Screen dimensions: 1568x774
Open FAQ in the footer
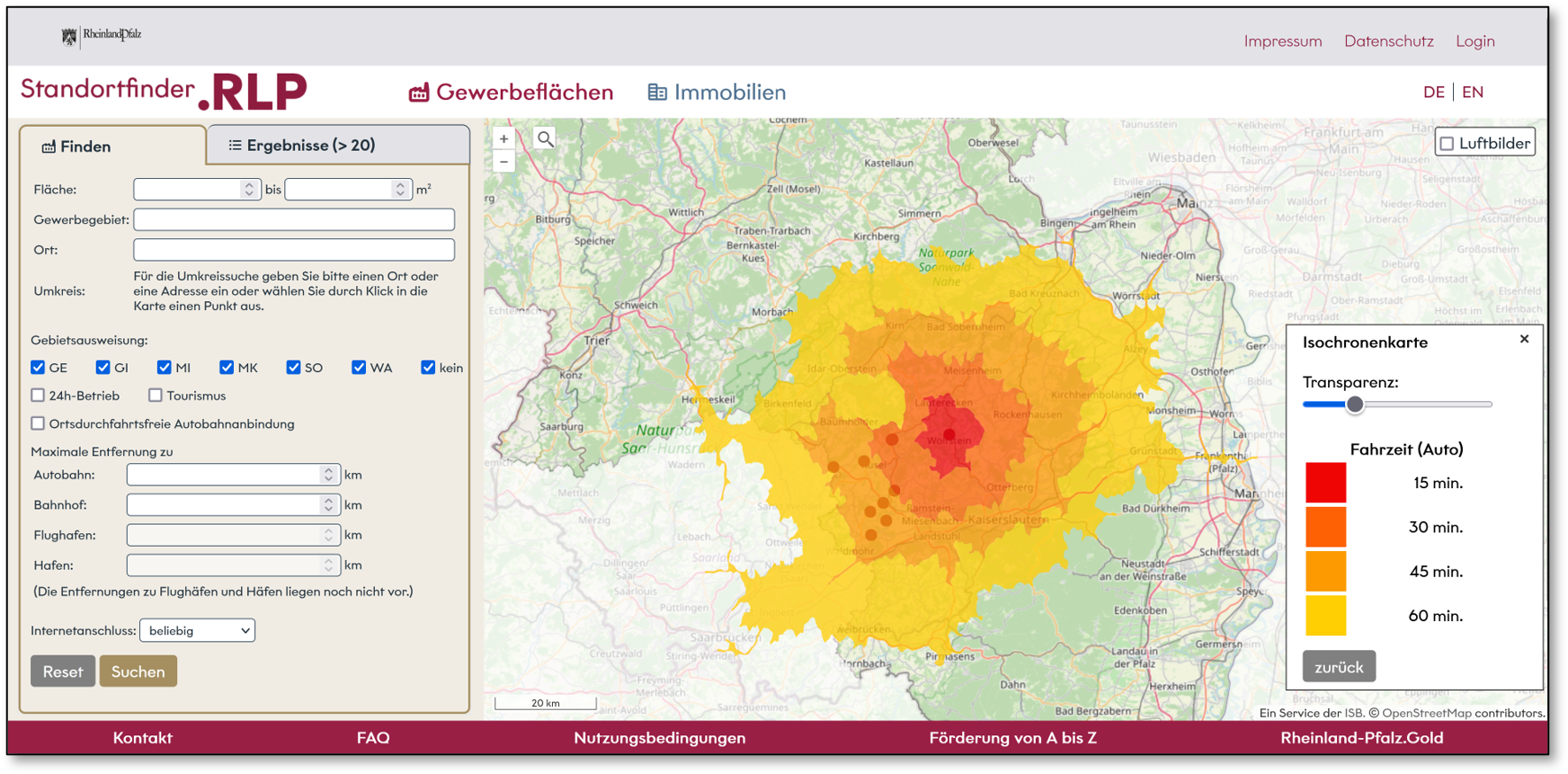[373, 738]
